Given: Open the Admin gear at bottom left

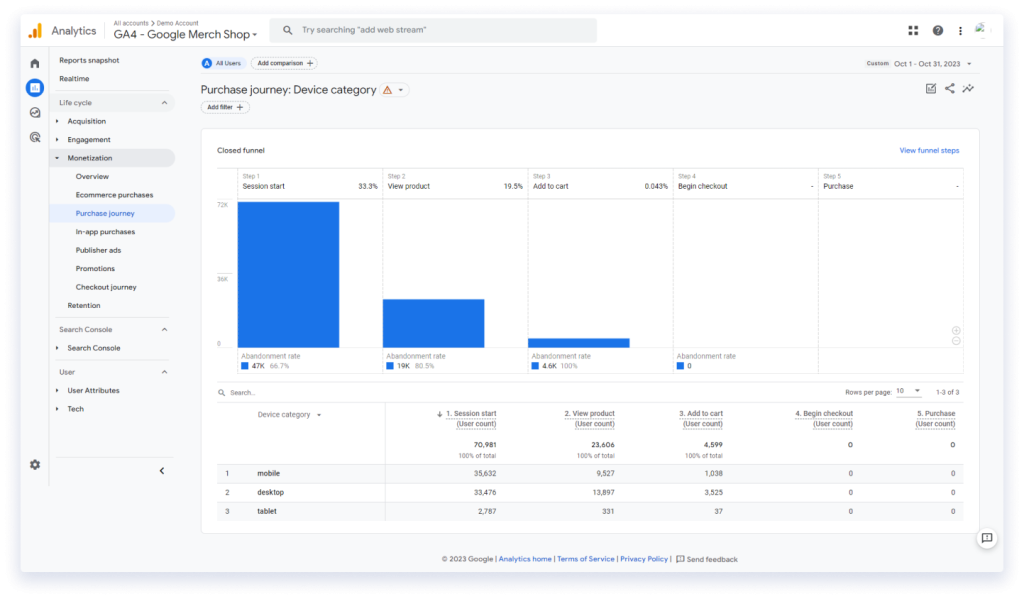Looking at the screenshot, I should click(34, 464).
